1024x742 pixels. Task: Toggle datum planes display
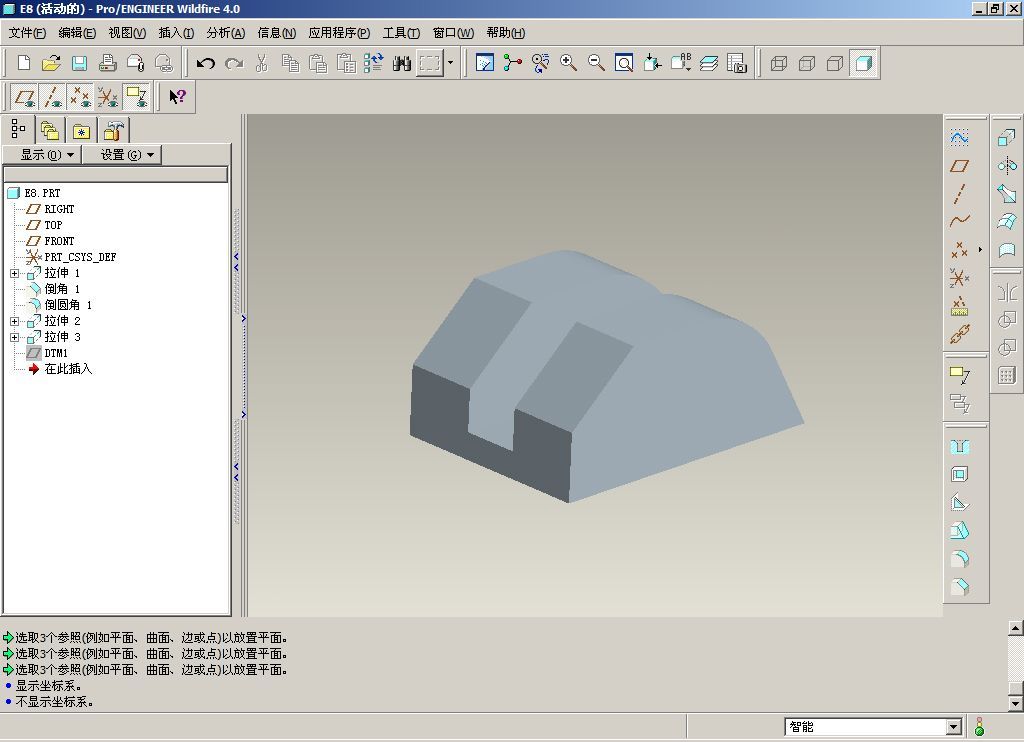coord(25,97)
